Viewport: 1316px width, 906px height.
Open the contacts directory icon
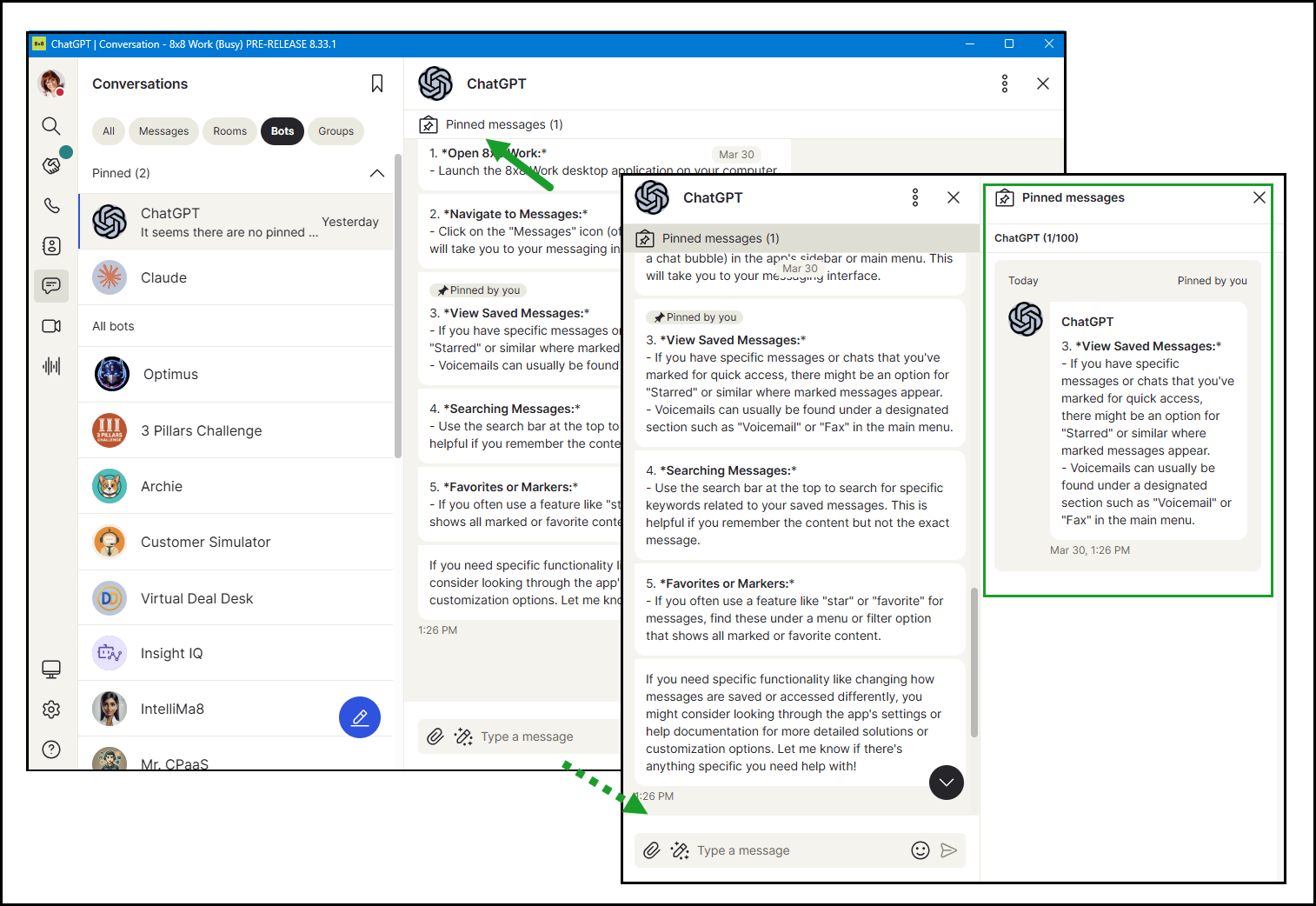coord(51,246)
